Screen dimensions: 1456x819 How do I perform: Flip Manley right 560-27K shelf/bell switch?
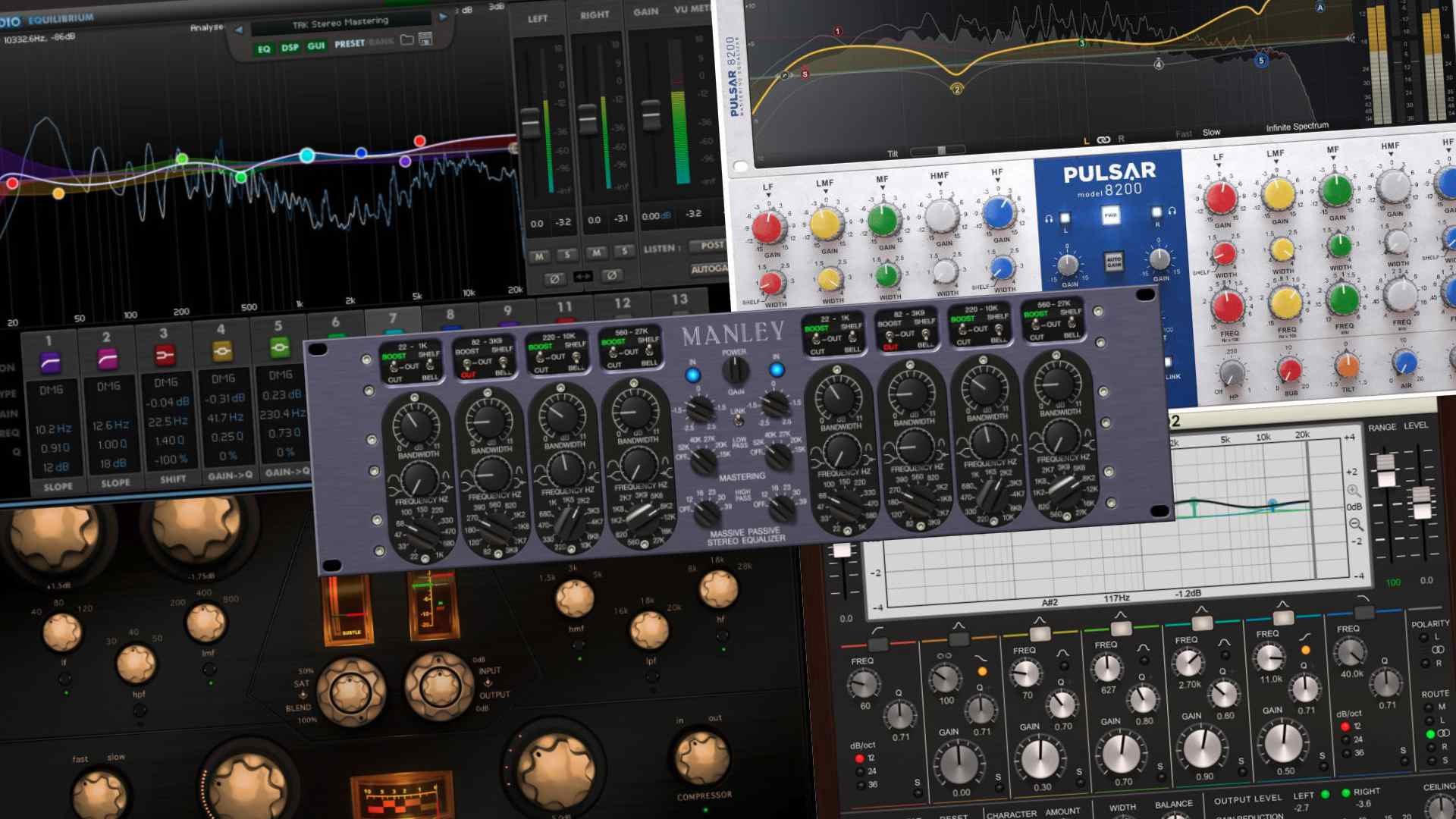point(1072,323)
